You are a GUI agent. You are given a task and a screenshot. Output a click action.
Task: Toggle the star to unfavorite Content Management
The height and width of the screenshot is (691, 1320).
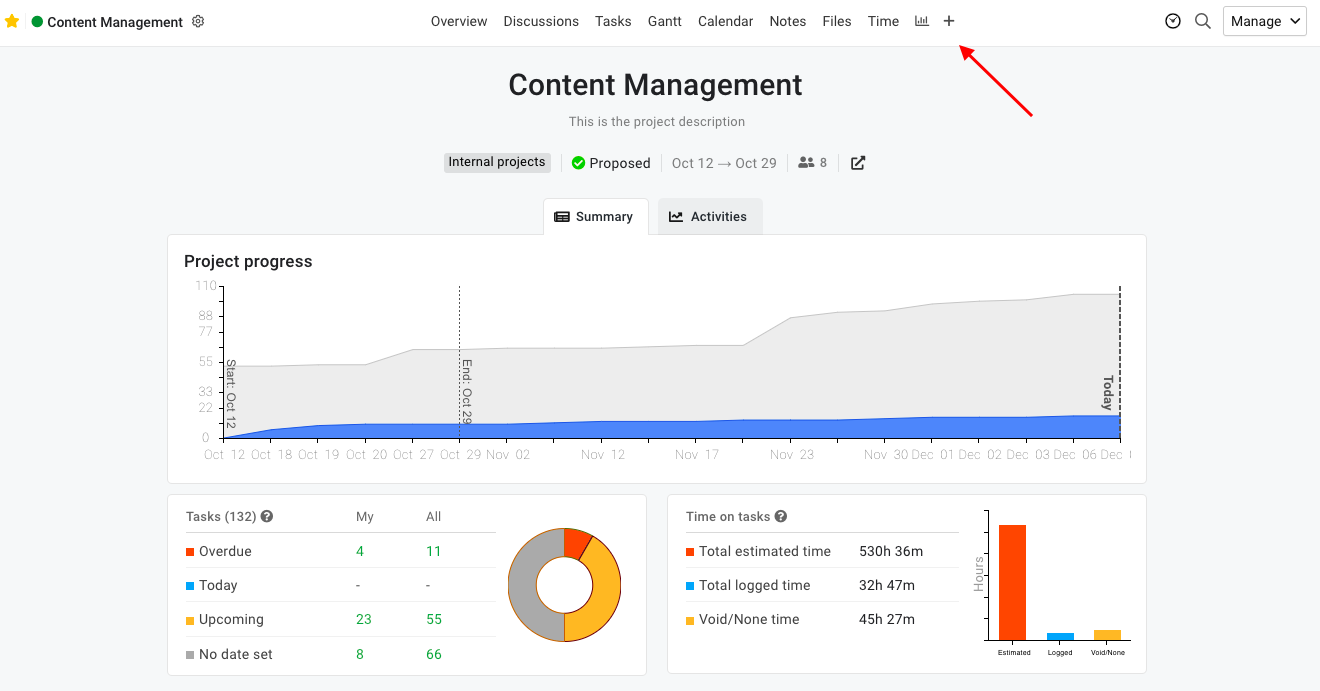coord(12,21)
